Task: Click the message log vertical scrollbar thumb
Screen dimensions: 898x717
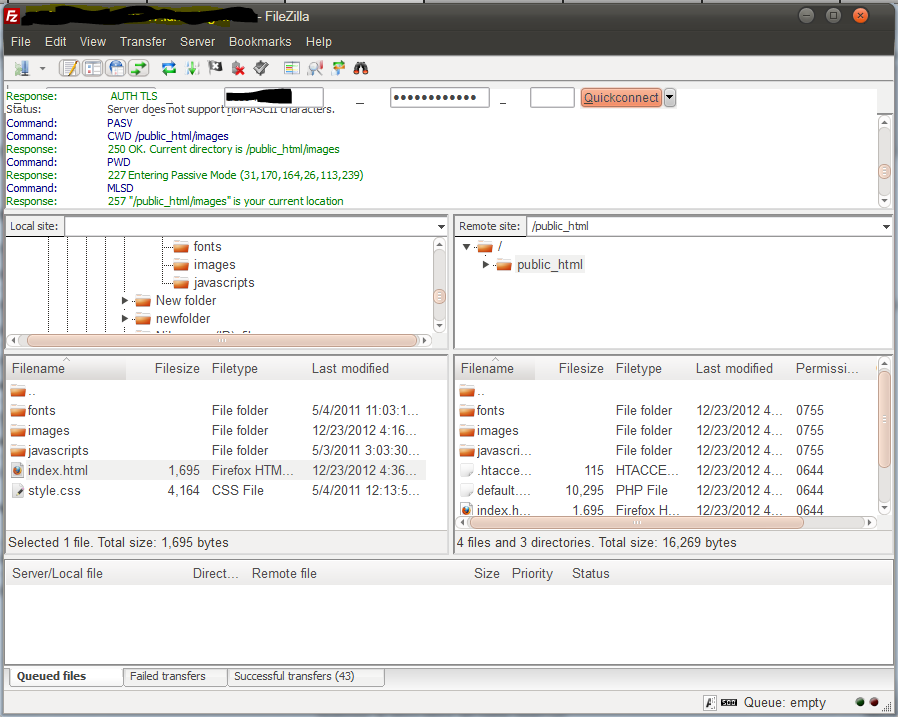Action: click(884, 171)
